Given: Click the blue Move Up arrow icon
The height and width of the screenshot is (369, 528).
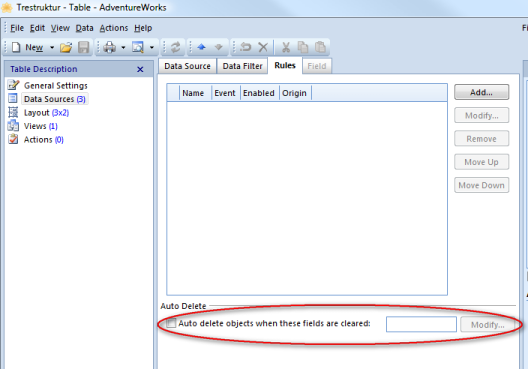Looking at the screenshot, I should click(x=201, y=47).
